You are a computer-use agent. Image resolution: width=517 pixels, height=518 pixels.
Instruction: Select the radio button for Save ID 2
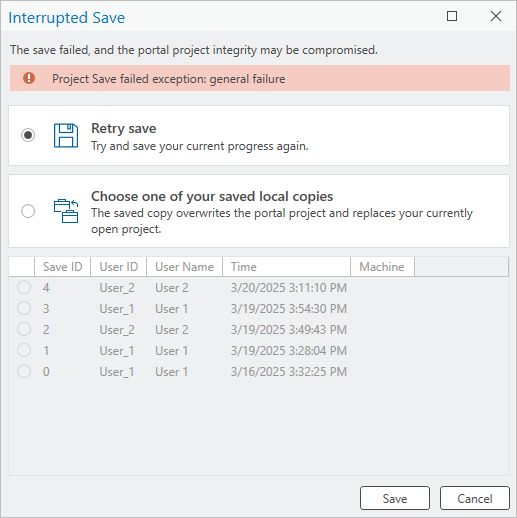click(24, 329)
